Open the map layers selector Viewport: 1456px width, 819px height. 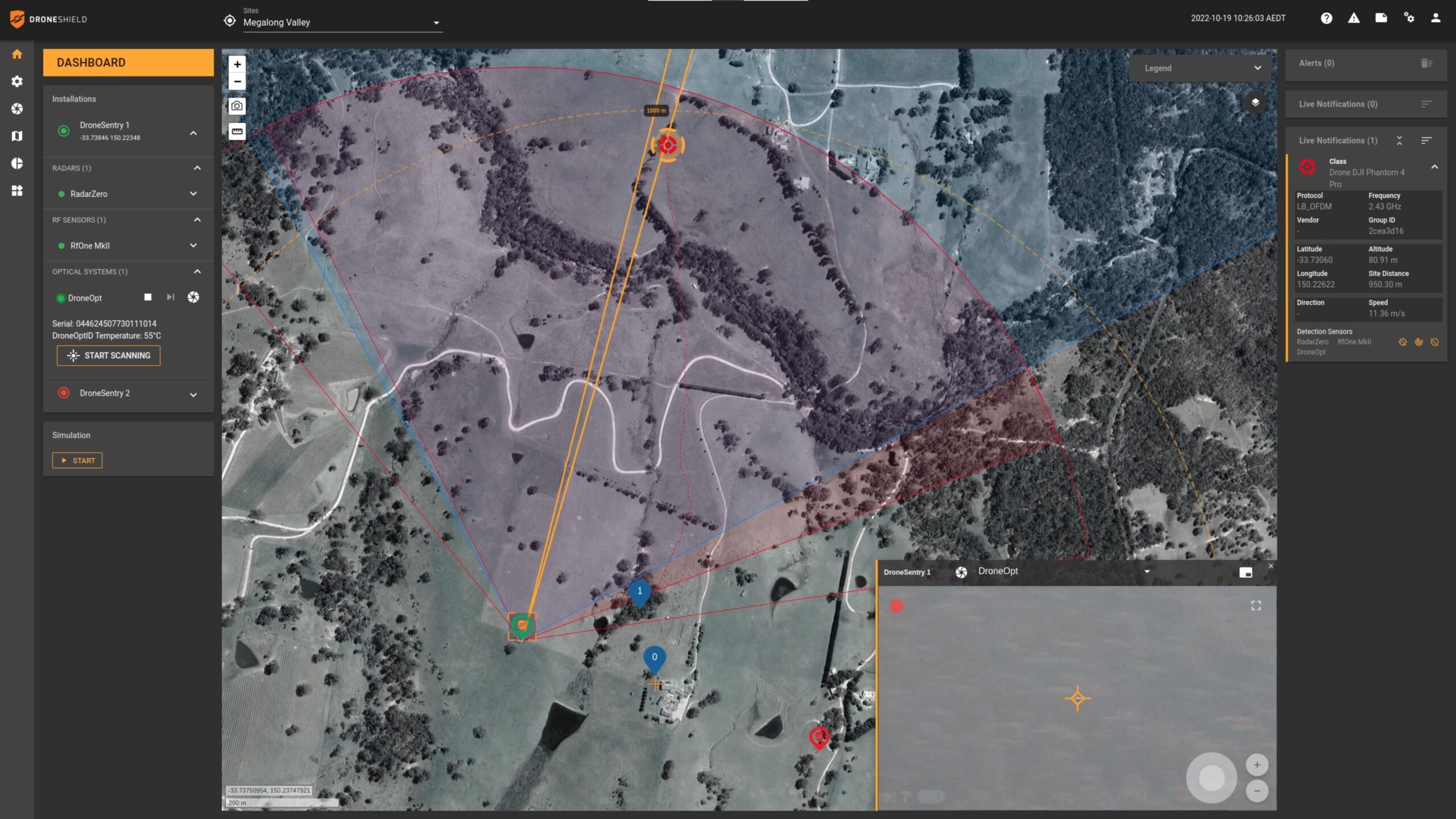pyautogui.click(x=1255, y=103)
